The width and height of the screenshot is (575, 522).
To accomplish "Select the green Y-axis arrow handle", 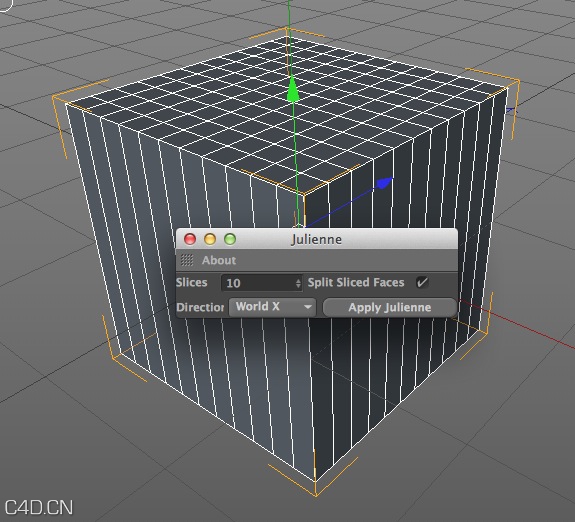I will click(292, 89).
